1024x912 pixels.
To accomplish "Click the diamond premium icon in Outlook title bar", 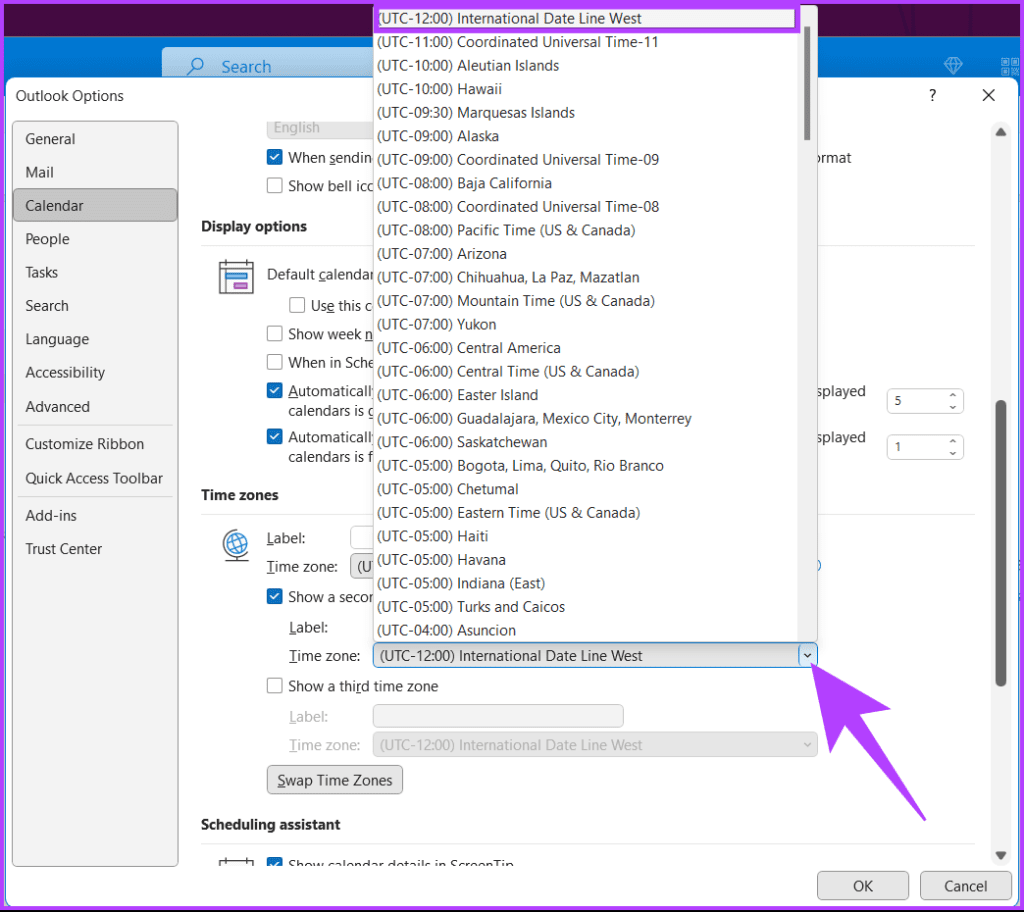I will pyautogui.click(x=953, y=65).
